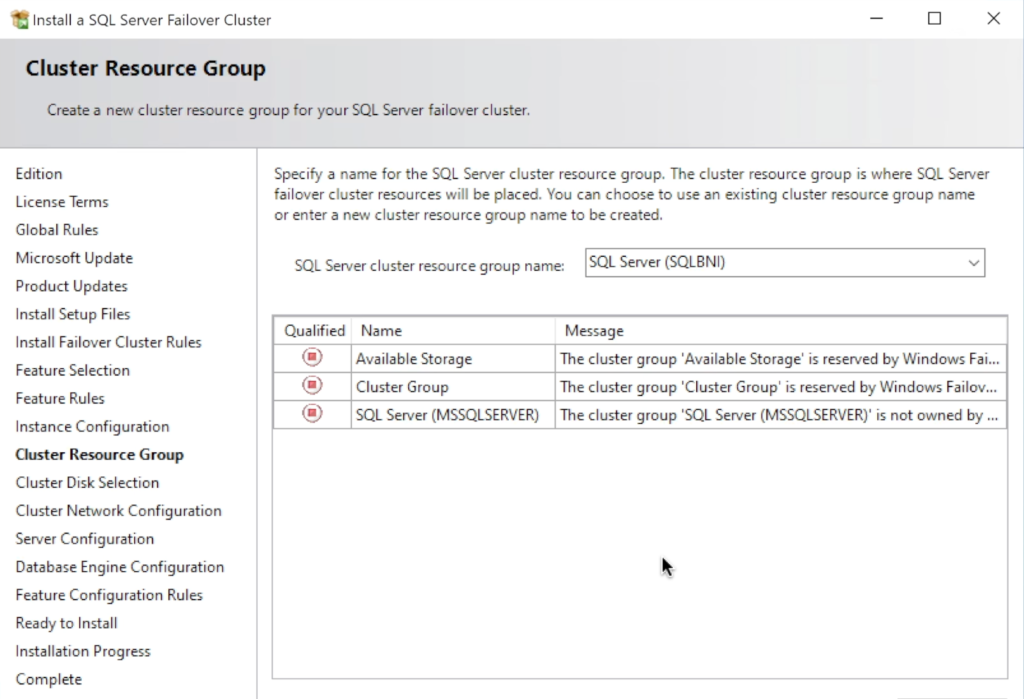The width and height of the screenshot is (1024, 699).
Task: Select Database Engine Configuration step
Action: 120,567
